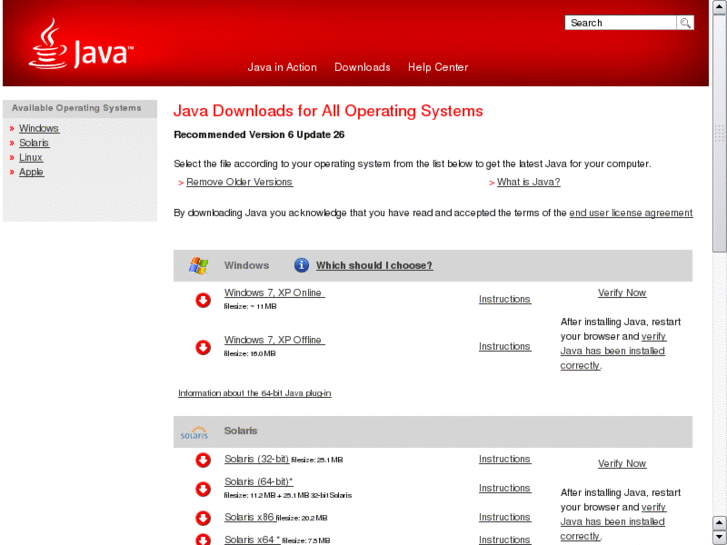Click the Recommended Version 6 Update 26 text
727x545 pixels.
(x=259, y=135)
